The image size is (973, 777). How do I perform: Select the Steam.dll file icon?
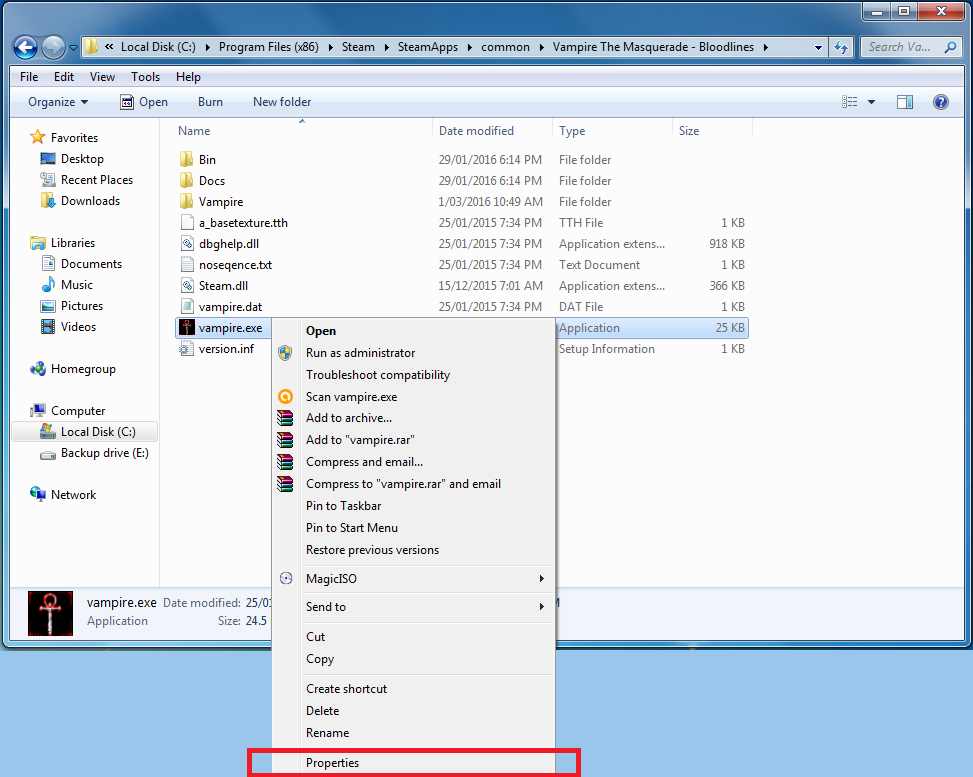(x=187, y=286)
